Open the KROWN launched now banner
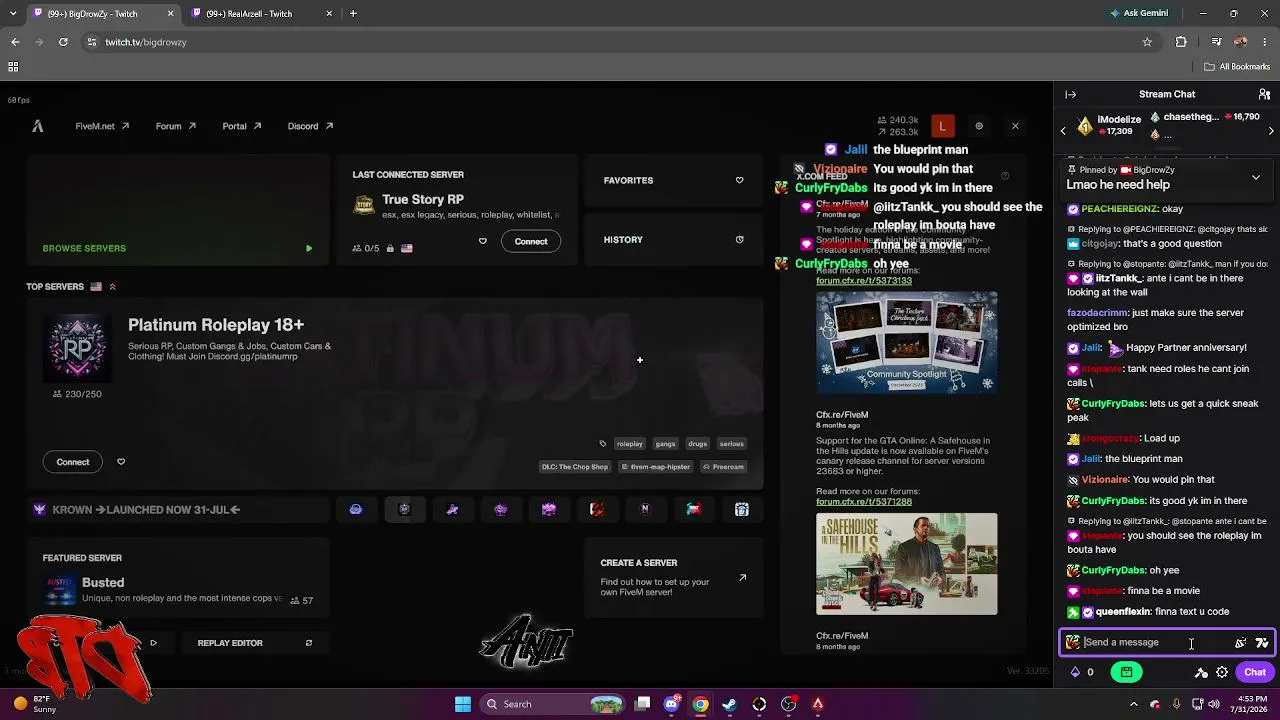Viewport: 1280px width, 720px height. [x=178, y=510]
